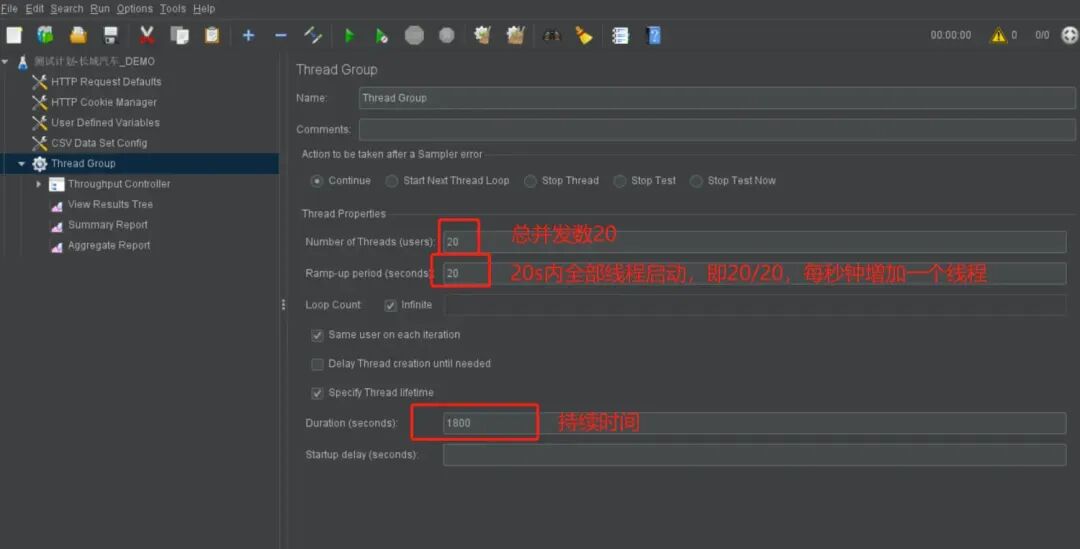Choose Stop Test Now radio option
This screenshot has height=549, width=1080.
click(x=696, y=181)
